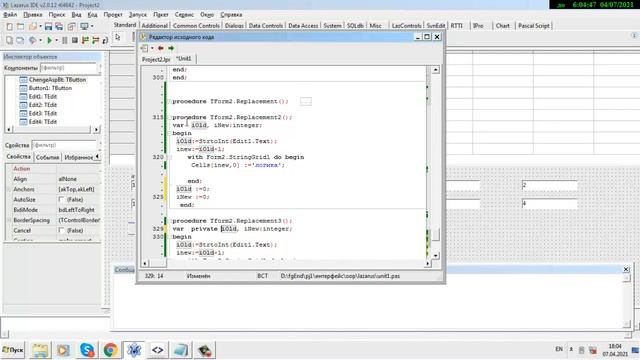Image resolution: width=640 pixels, height=360 pixels.
Task: Click the Open file folder icon
Action: [x=33, y=27]
